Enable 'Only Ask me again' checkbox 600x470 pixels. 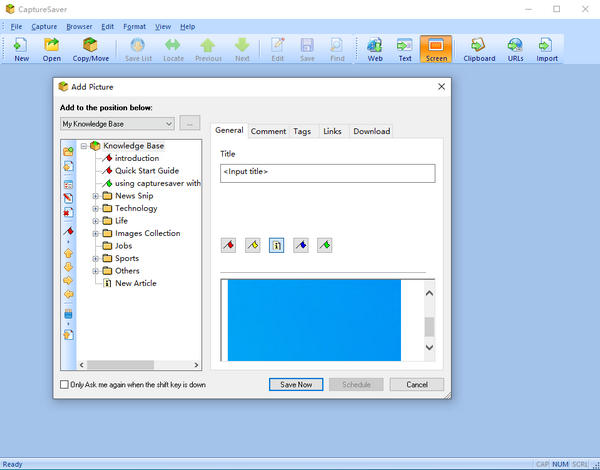(x=65, y=384)
